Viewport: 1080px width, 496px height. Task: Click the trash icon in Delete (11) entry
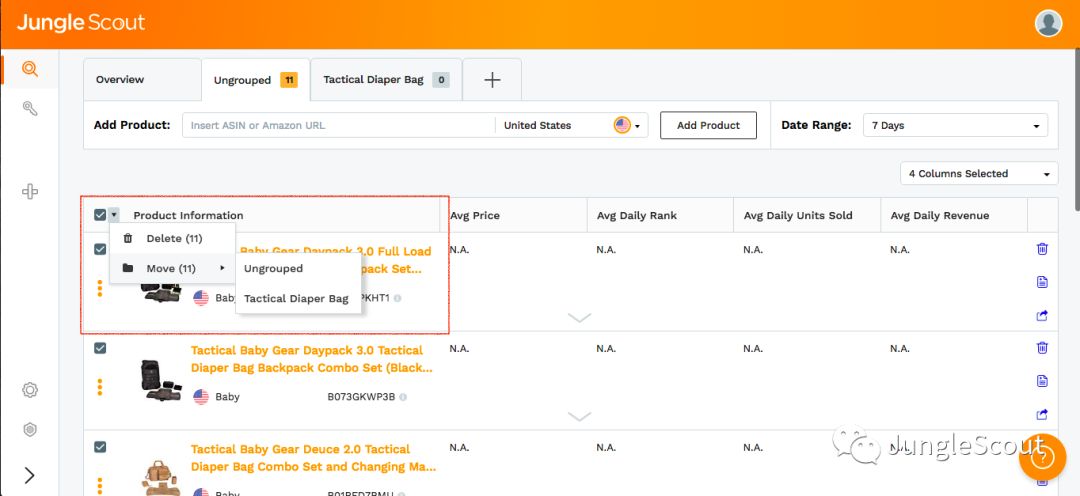tap(127, 238)
